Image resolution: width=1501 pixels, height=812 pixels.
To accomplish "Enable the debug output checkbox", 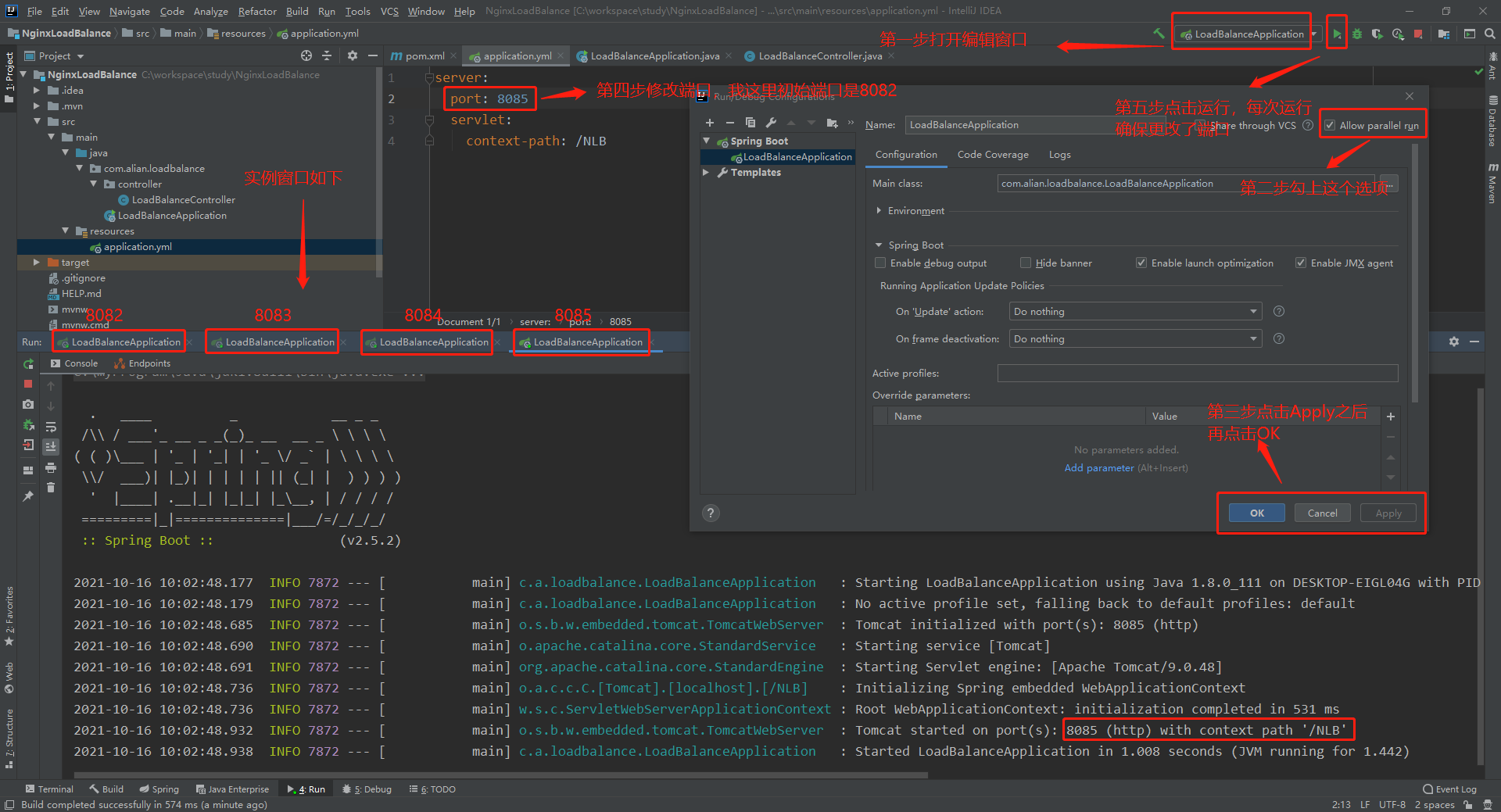I will pos(880,263).
